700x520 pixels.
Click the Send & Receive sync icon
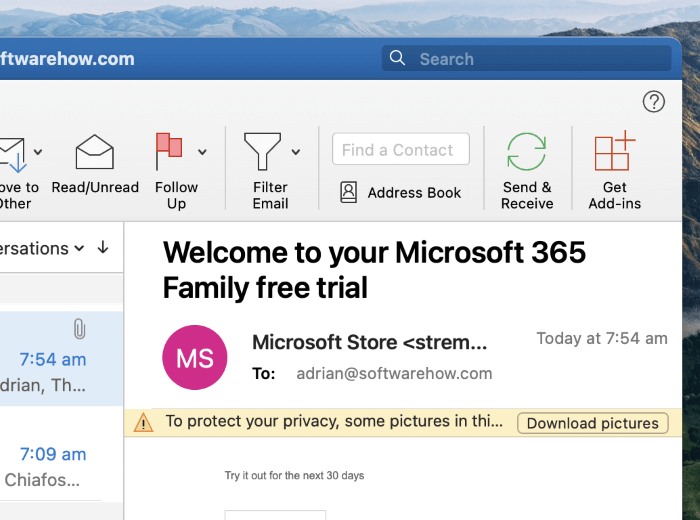pos(527,152)
